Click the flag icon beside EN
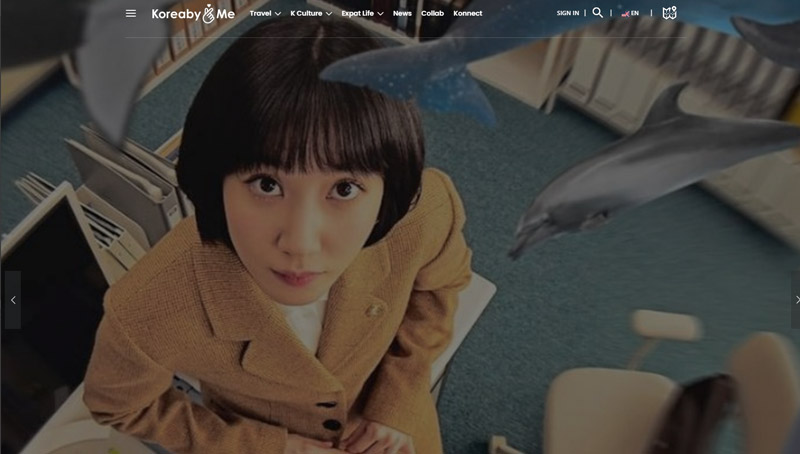 [x=625, y=14]
